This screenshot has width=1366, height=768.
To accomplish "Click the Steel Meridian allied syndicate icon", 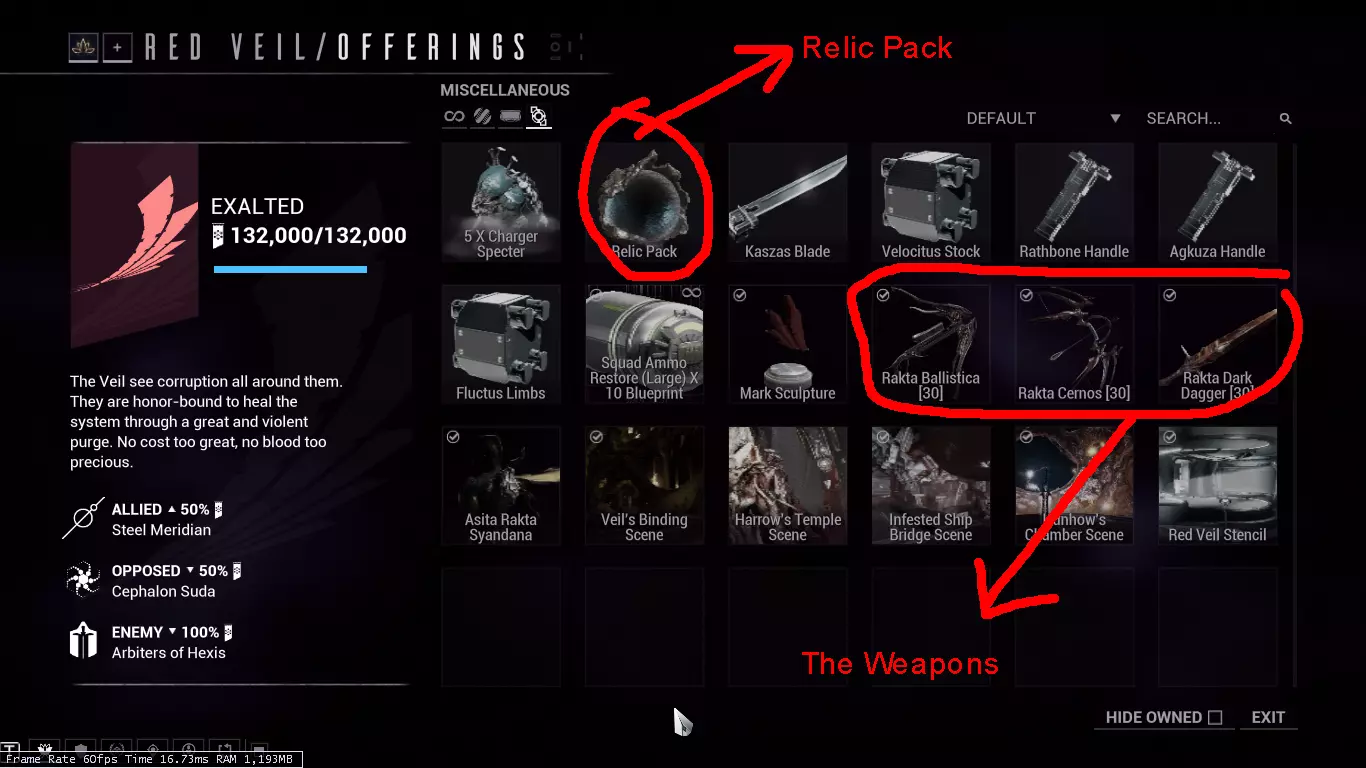I will coord(83,519).
